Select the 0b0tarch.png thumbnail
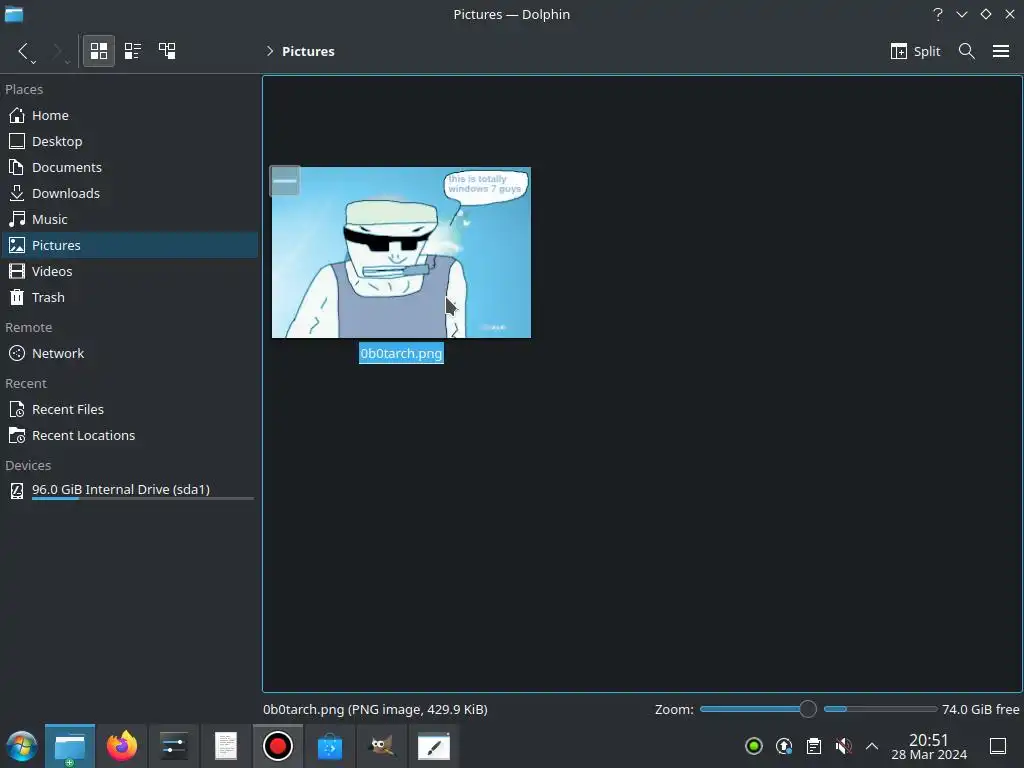The image size is (1024, 768). pos(401,253)
